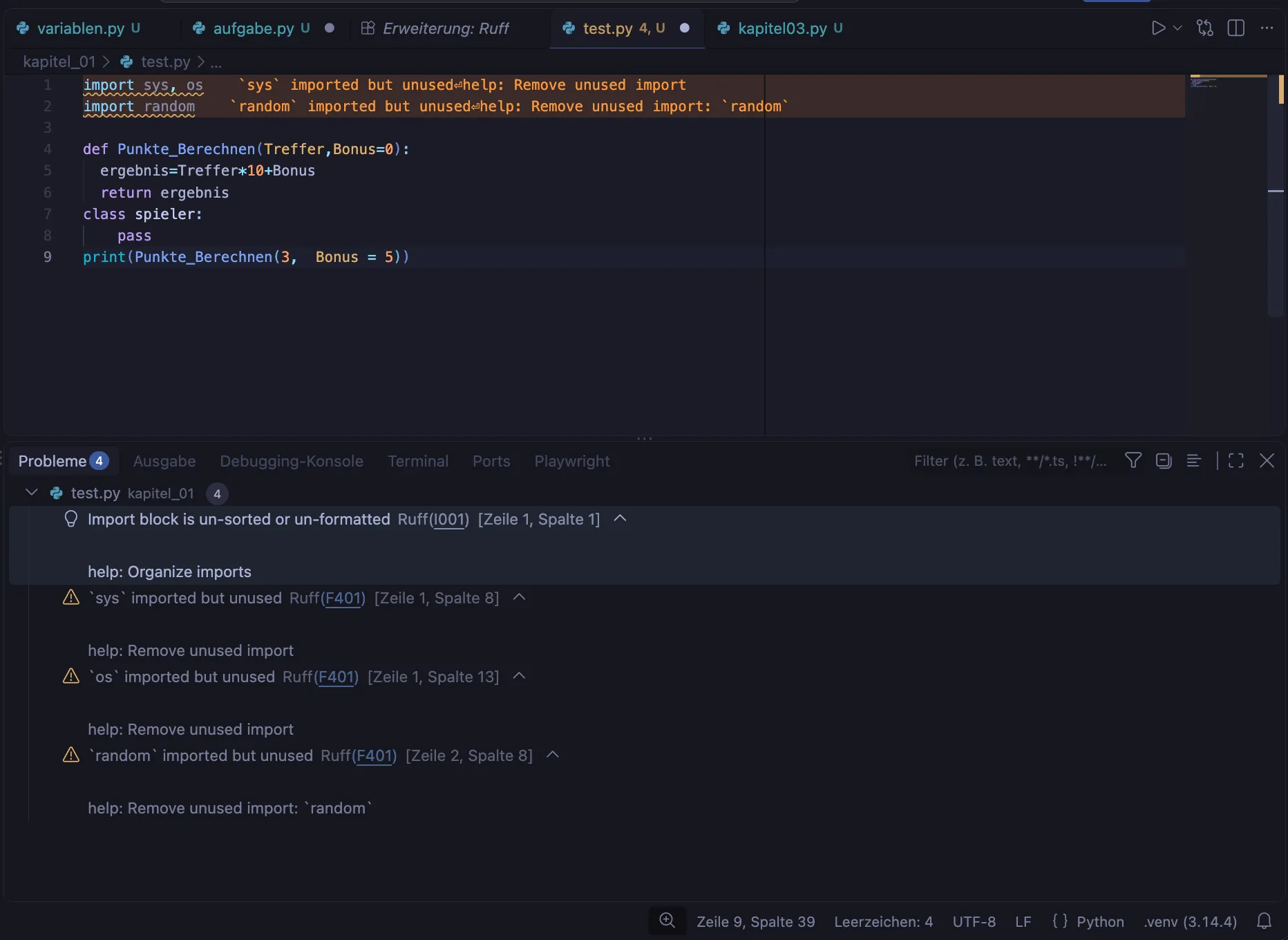Click kapitel_01 breadcrumb segment
Screen dimensions: 1288x940
(x=59, y=62)
